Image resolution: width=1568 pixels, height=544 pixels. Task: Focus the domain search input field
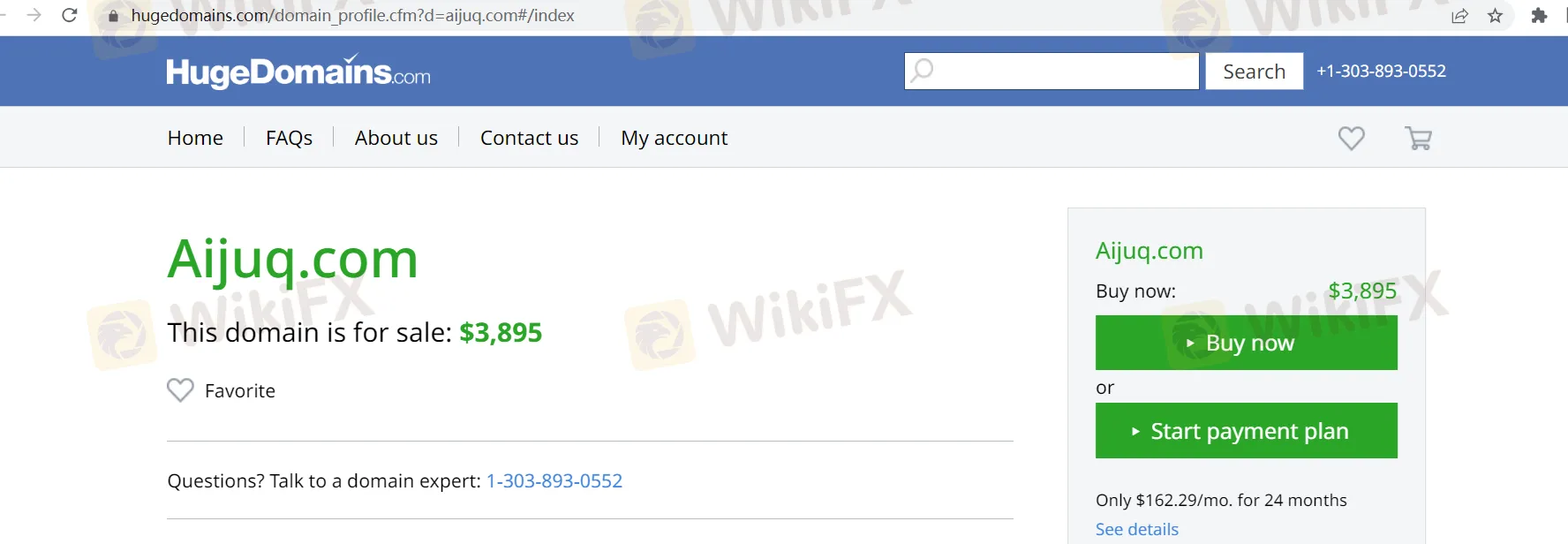pyautogui.click(x=1052, y=72)
